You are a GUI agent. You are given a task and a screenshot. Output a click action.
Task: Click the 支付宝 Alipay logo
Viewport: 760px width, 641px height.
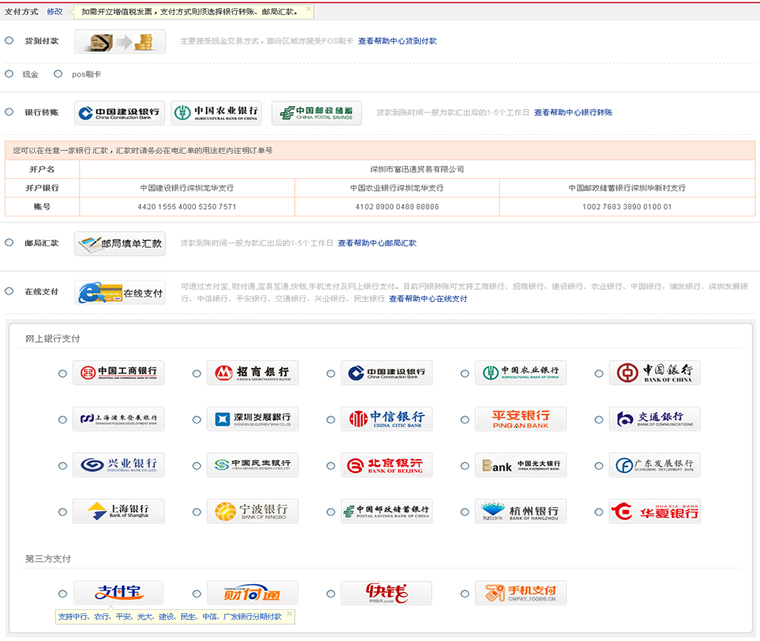point(118,592)
